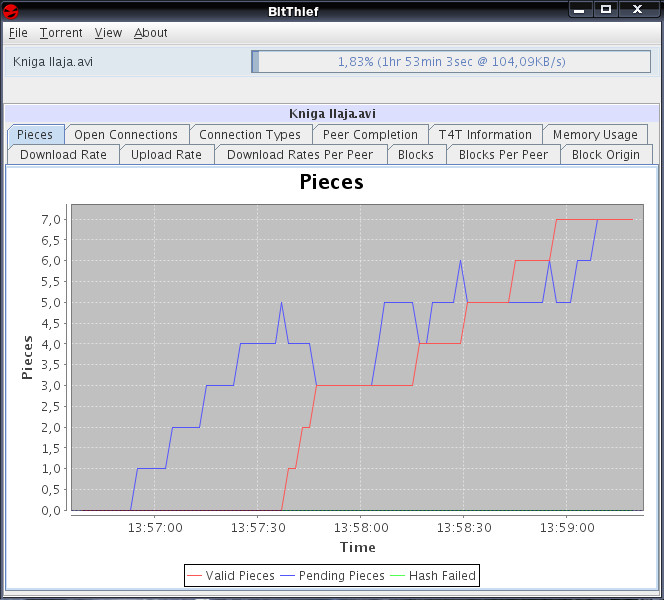Open the Torrent menu

61,33
